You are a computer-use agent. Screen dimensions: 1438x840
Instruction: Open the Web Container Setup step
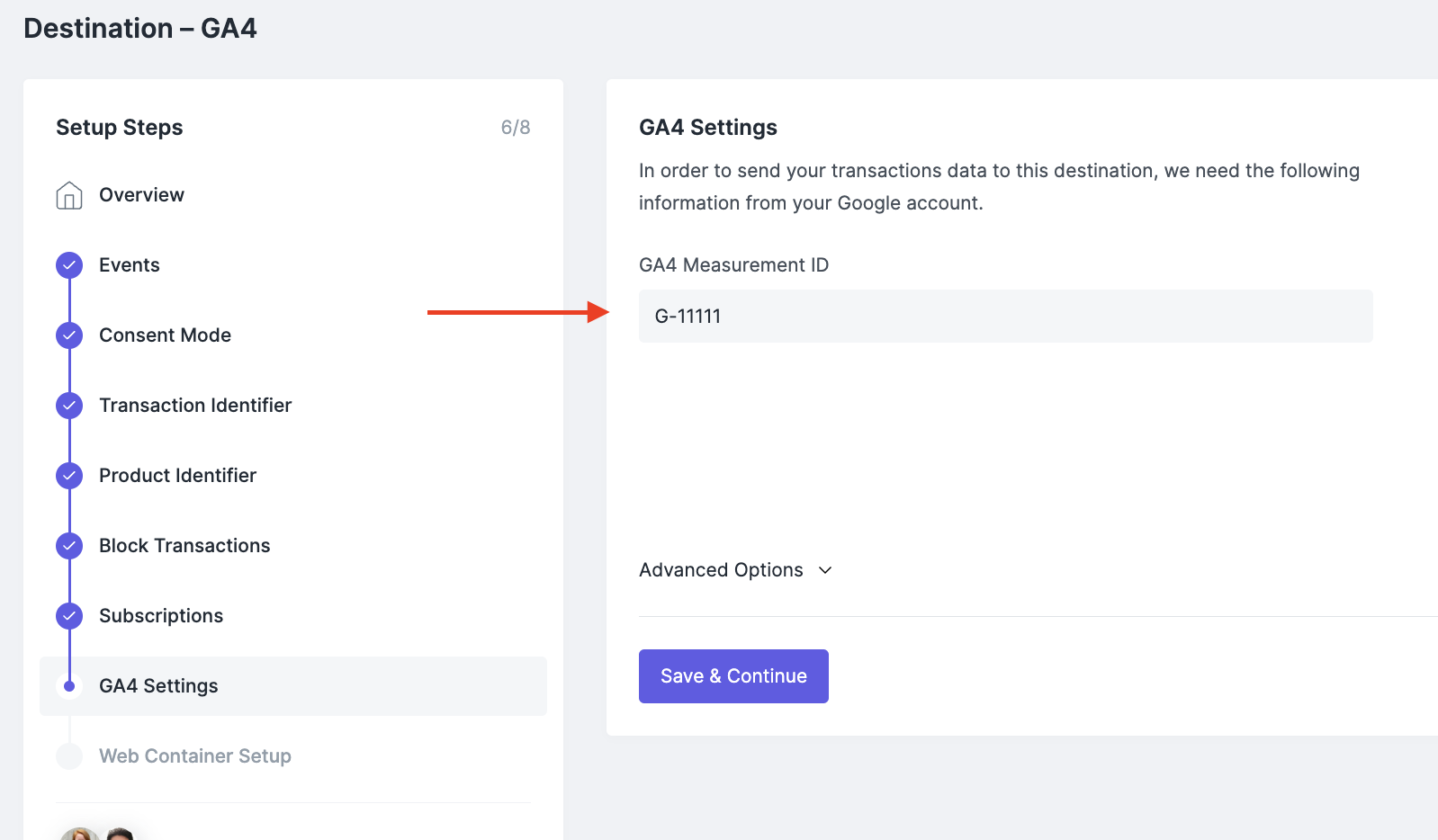[195, 756]
